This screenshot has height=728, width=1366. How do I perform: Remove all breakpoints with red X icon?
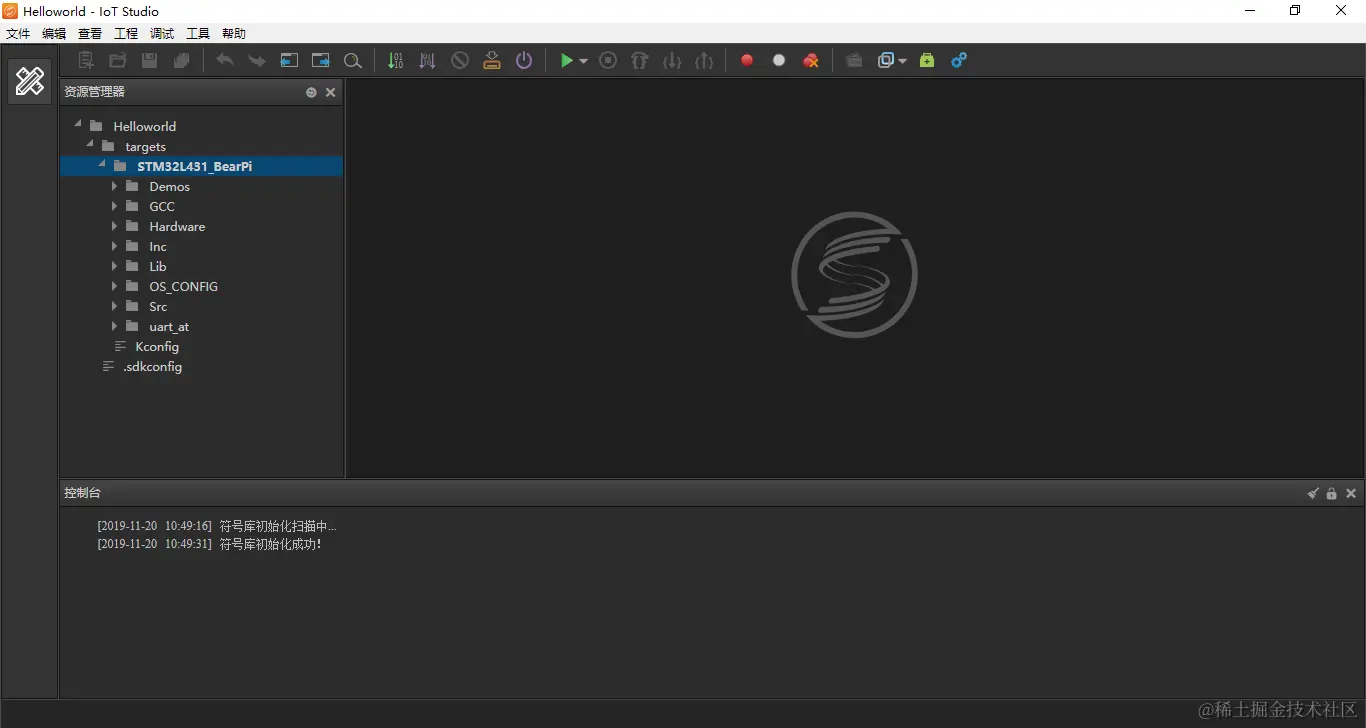tap(811, 60)
